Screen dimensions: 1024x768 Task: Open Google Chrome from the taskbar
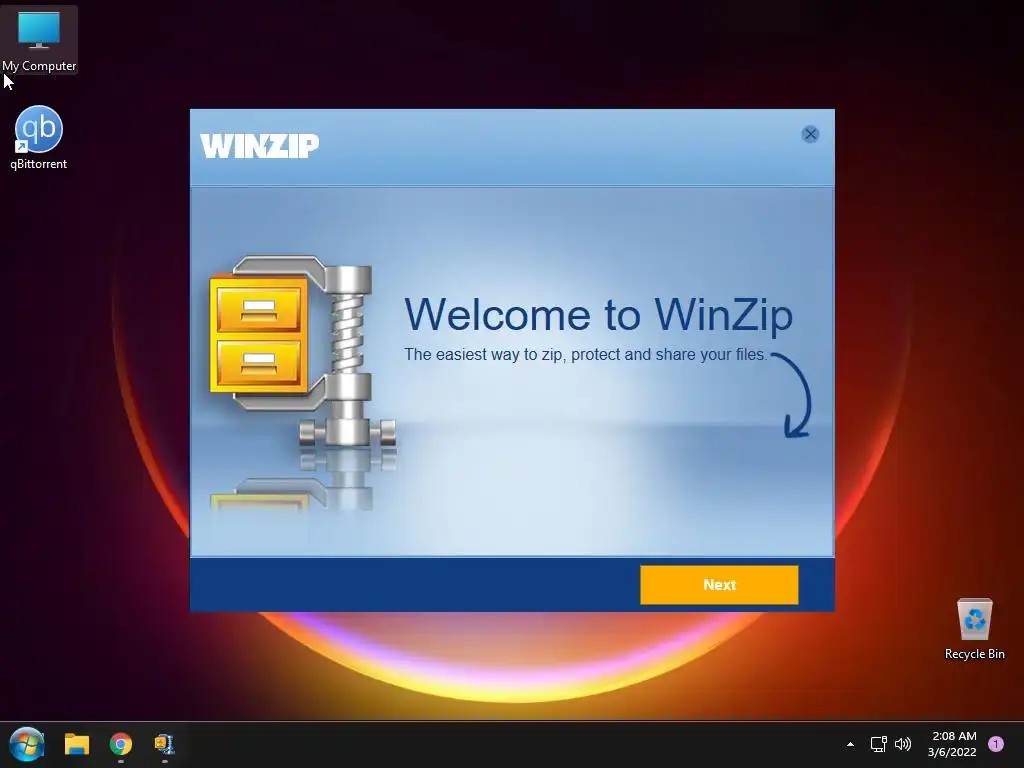point(121,744)
